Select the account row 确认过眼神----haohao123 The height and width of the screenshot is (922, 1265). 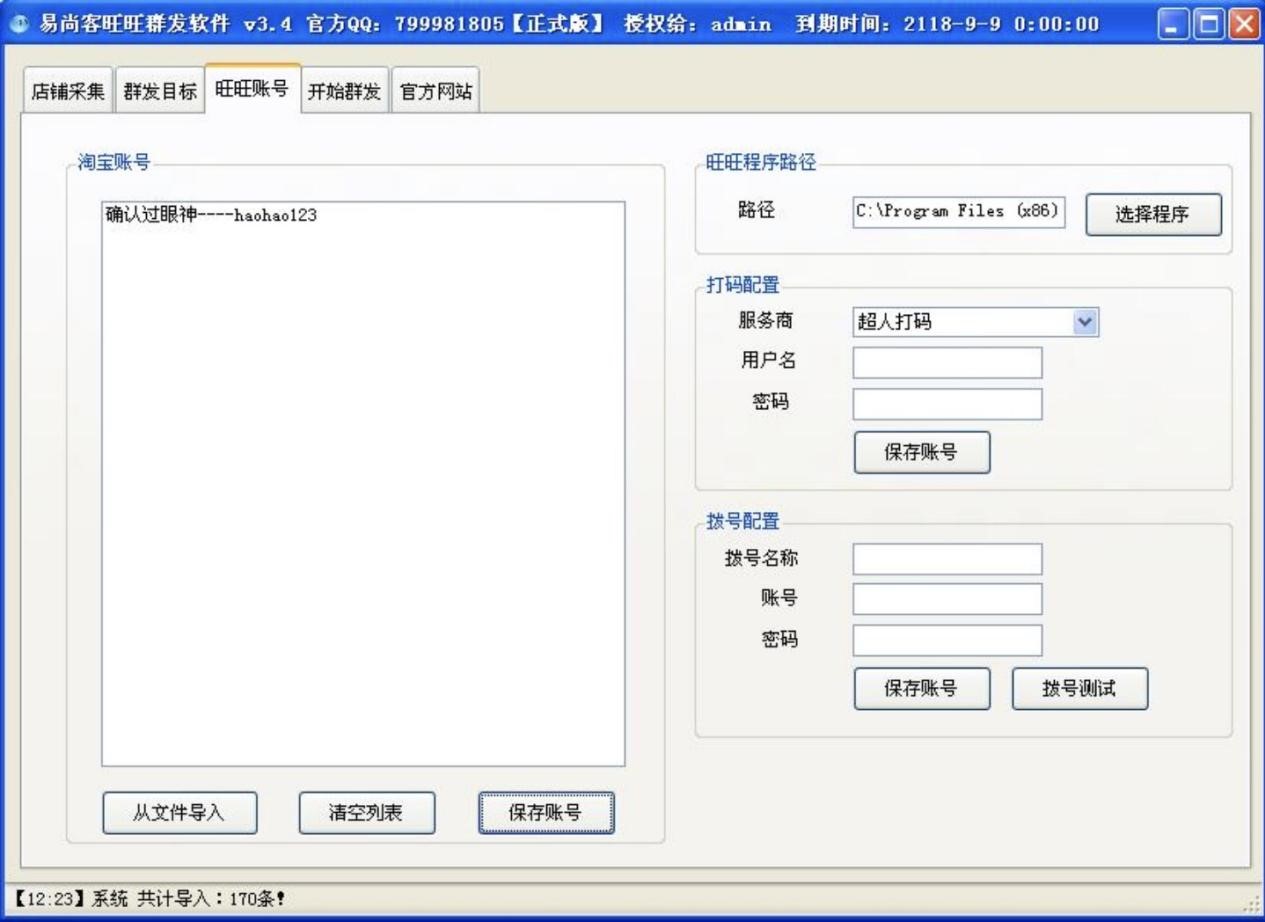point(212,214)
